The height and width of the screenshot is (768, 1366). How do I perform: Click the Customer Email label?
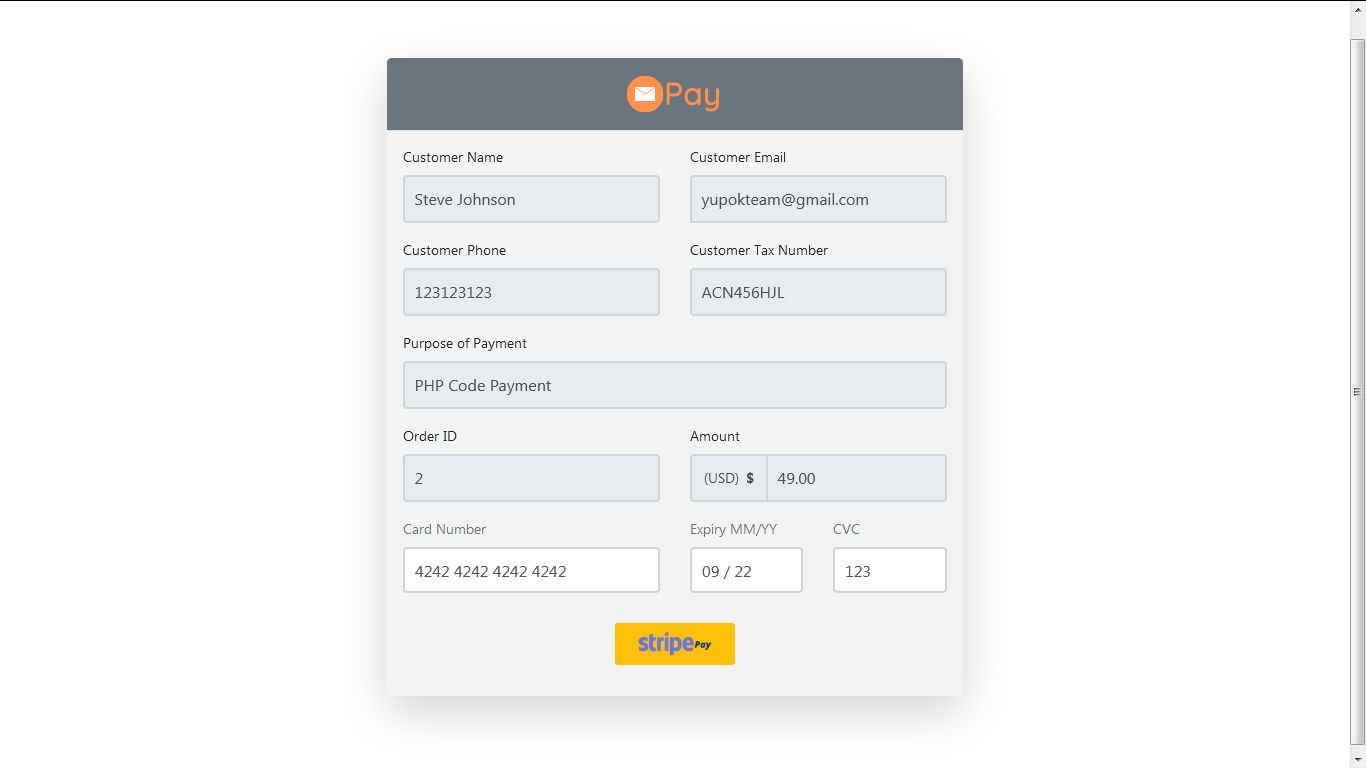coord(737,157)
